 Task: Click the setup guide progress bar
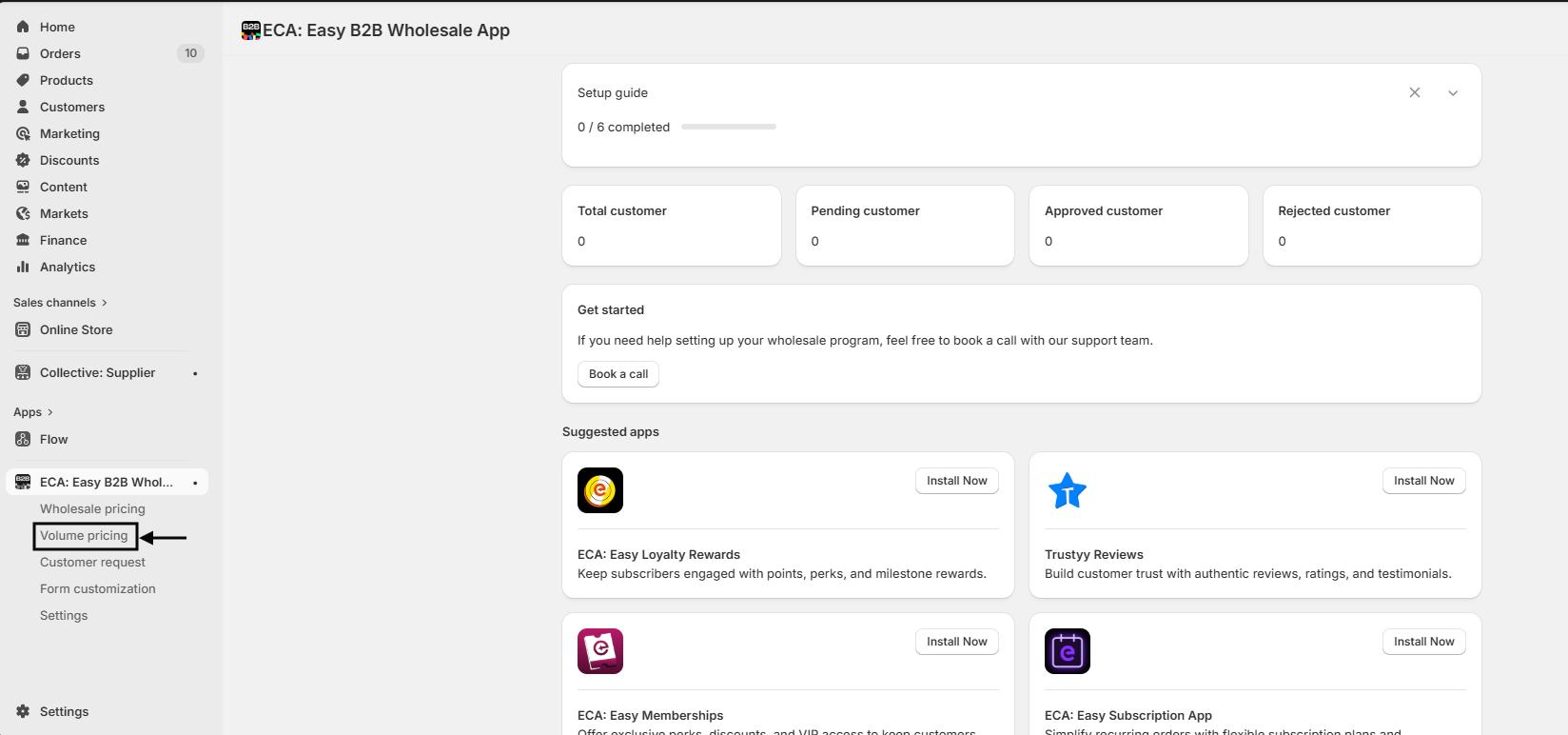click(x=729, y=127)
